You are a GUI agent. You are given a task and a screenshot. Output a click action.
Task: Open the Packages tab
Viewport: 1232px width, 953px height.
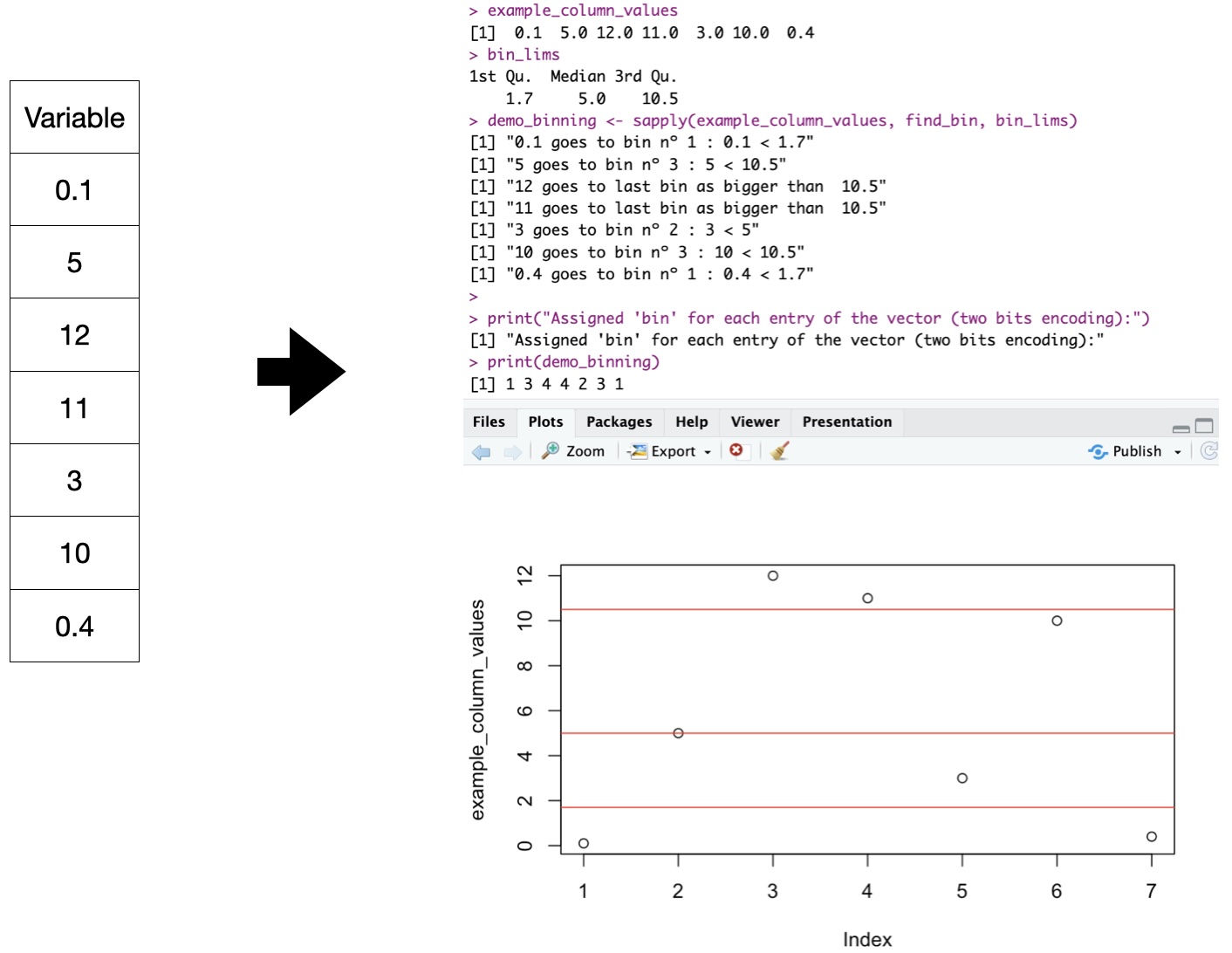click(619, 422)
